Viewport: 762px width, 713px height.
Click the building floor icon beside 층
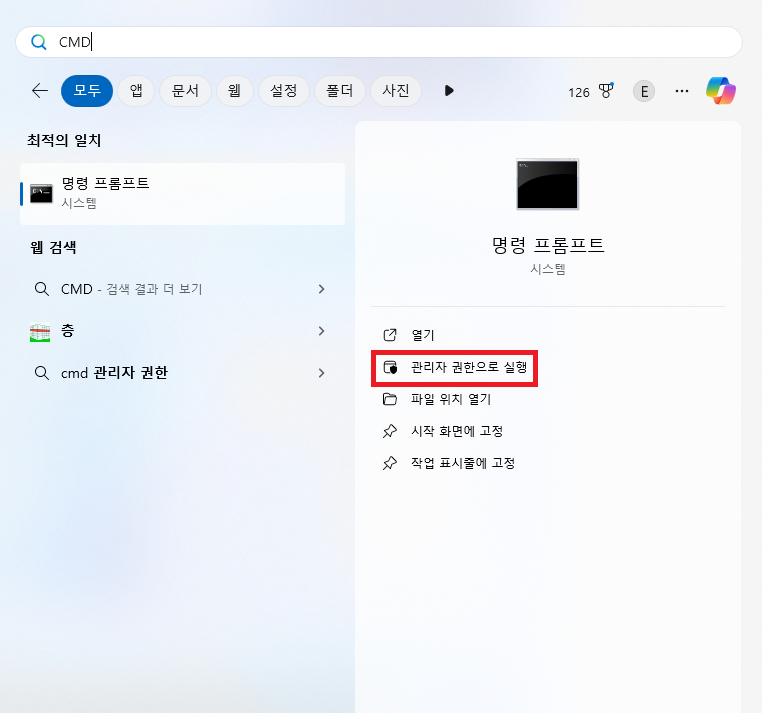[40, 332]
